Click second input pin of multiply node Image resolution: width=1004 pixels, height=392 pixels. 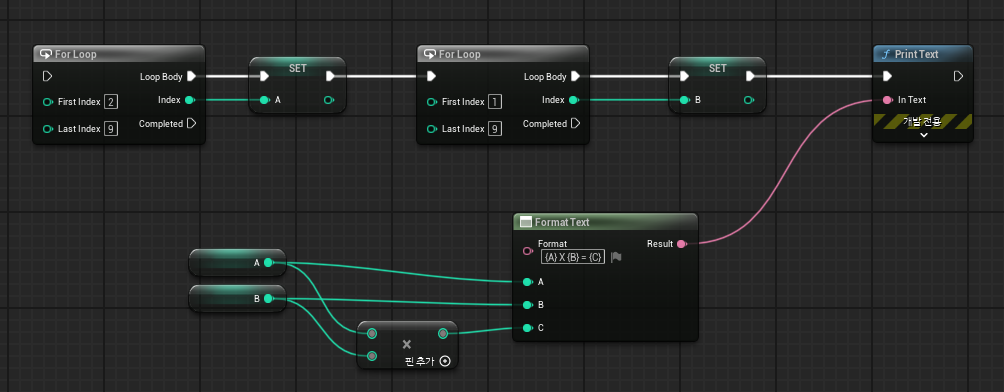(x=372, y=355)
